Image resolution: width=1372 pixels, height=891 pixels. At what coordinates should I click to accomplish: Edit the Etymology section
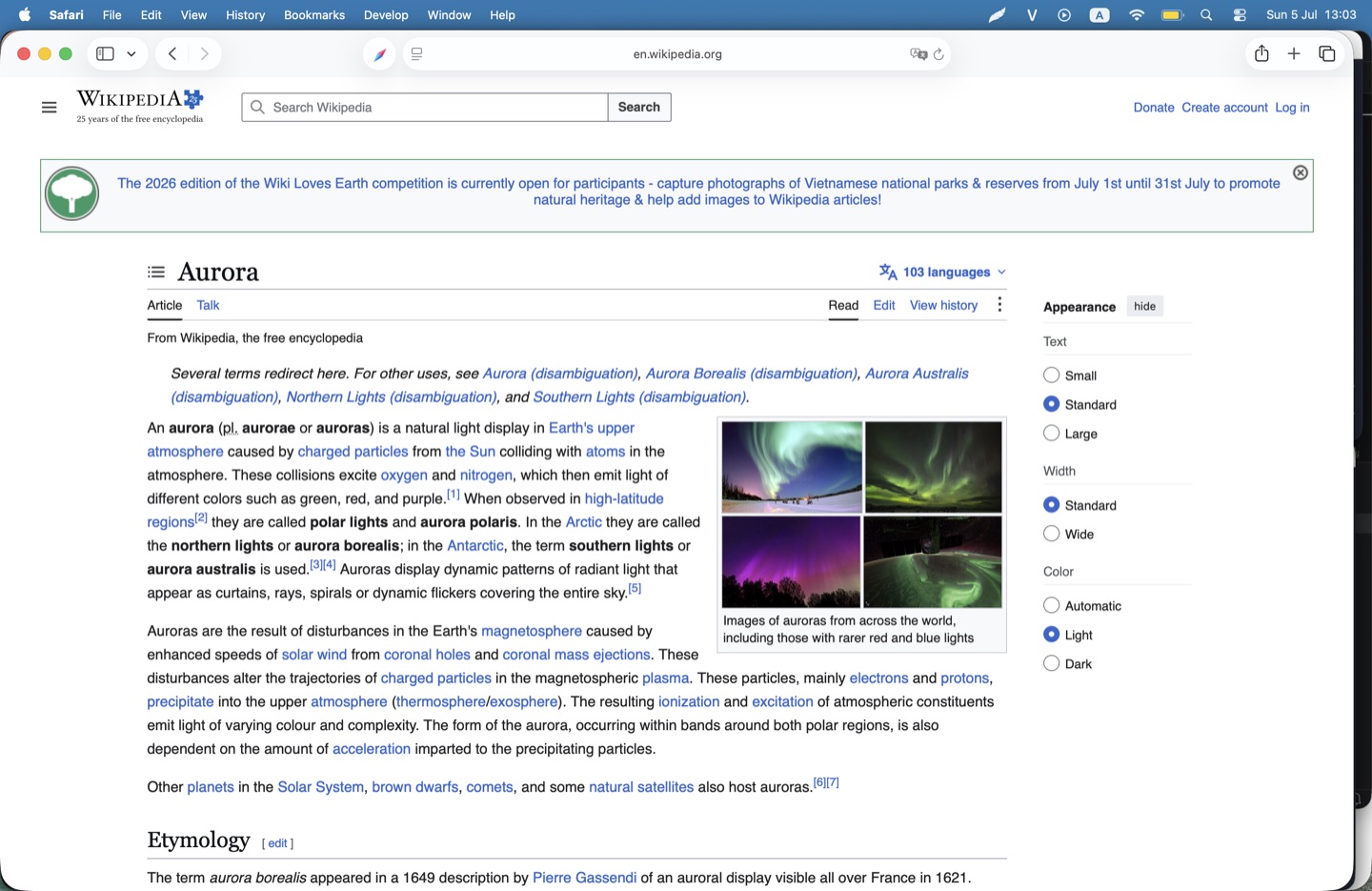[277, 843]
